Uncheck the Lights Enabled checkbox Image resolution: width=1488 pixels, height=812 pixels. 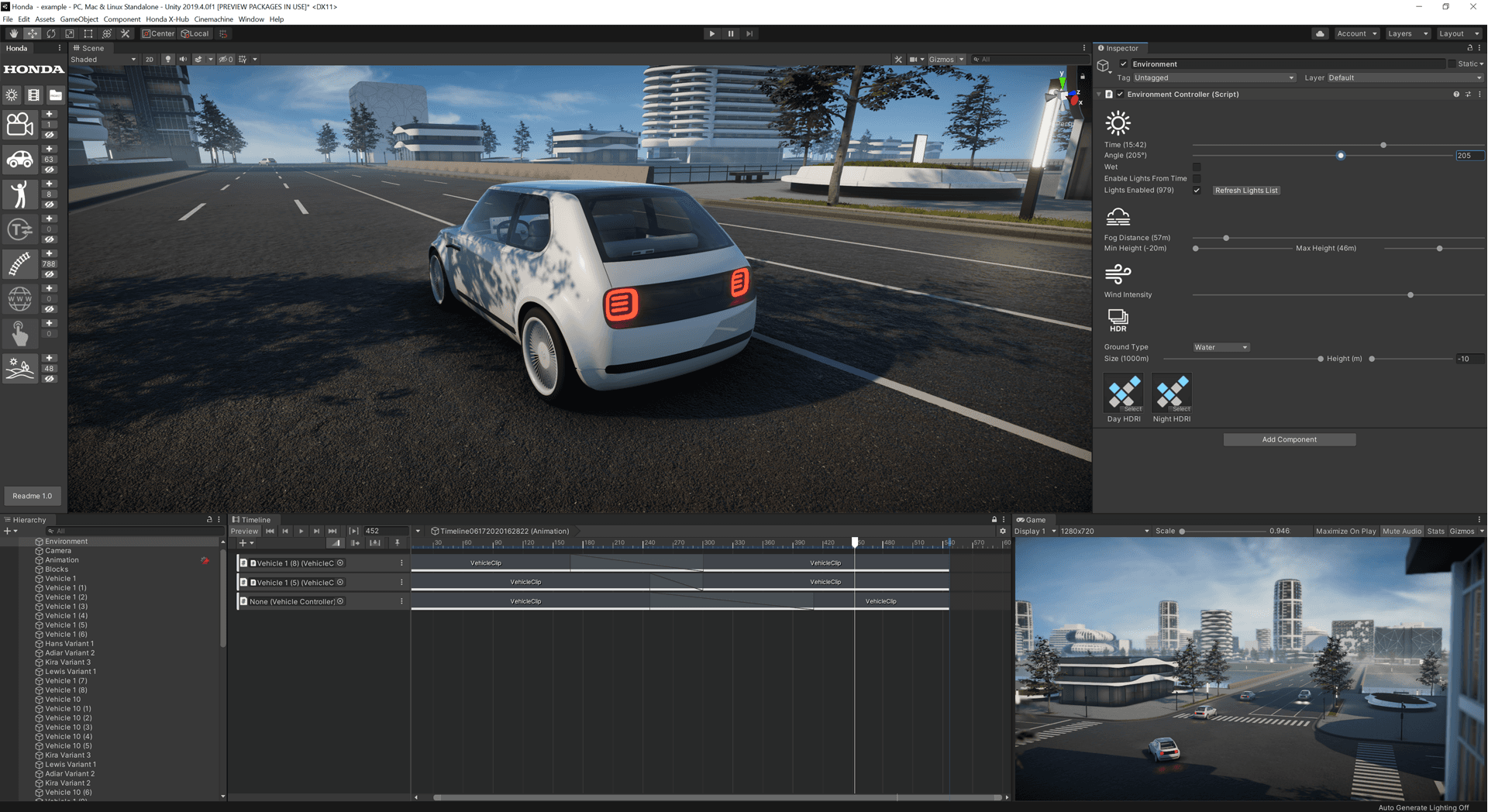1196,190
